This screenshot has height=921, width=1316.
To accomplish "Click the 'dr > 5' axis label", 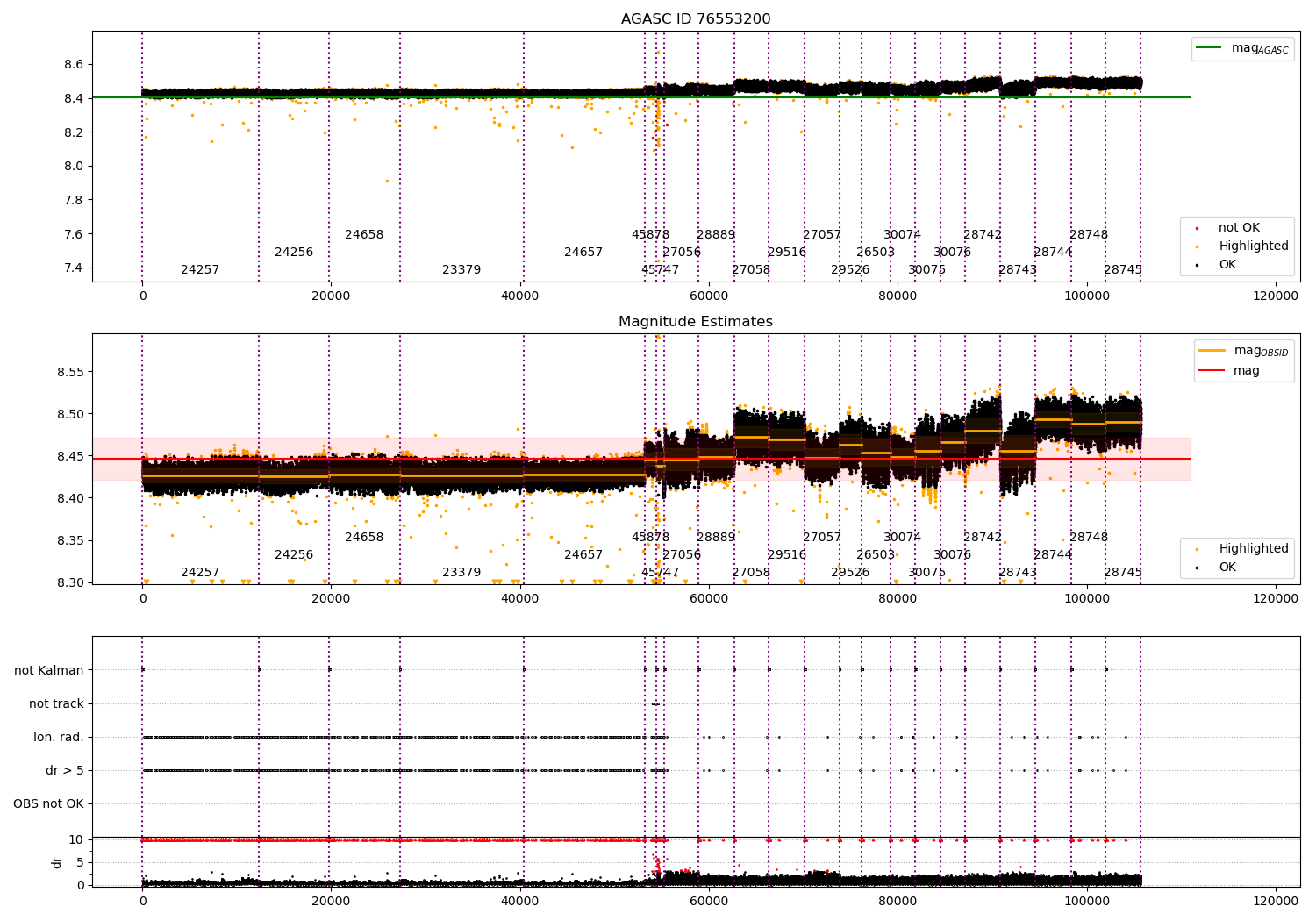I will pyautogui.click(x=65, y=770).
